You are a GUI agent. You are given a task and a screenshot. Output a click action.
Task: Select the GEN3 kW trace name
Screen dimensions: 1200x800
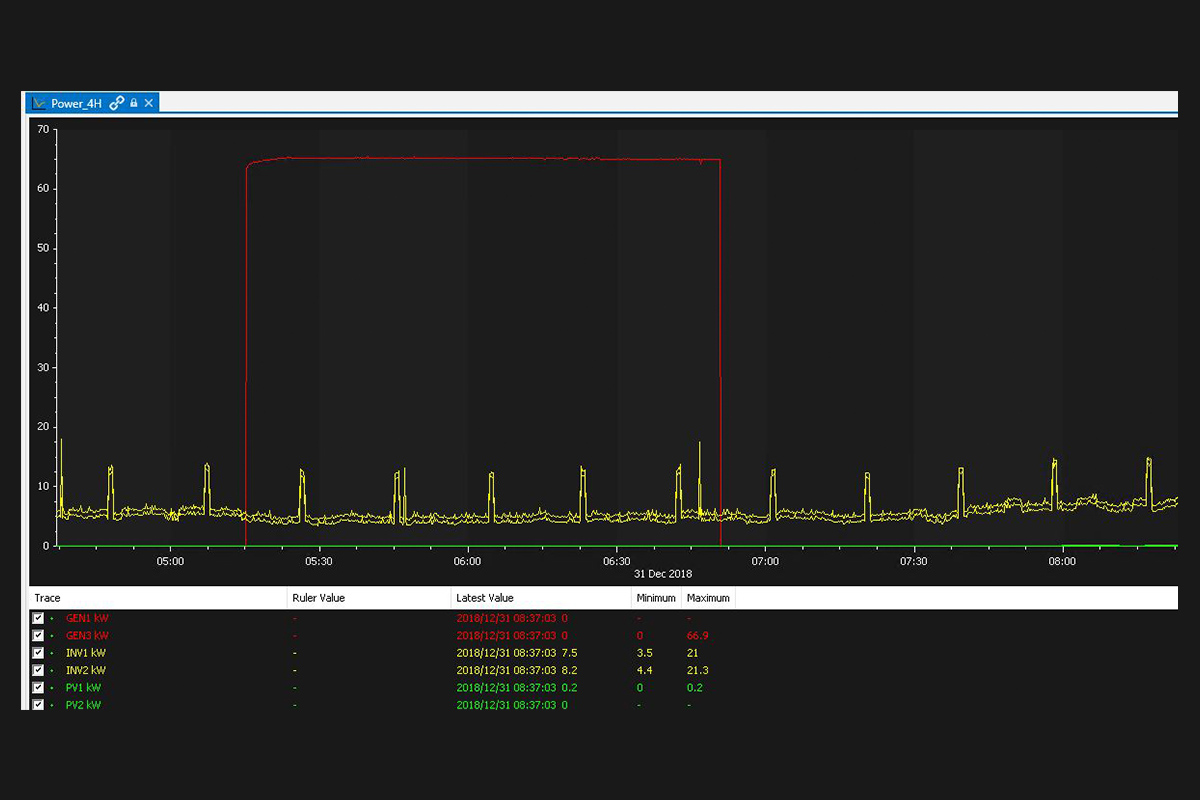click(x=87, y=636)
